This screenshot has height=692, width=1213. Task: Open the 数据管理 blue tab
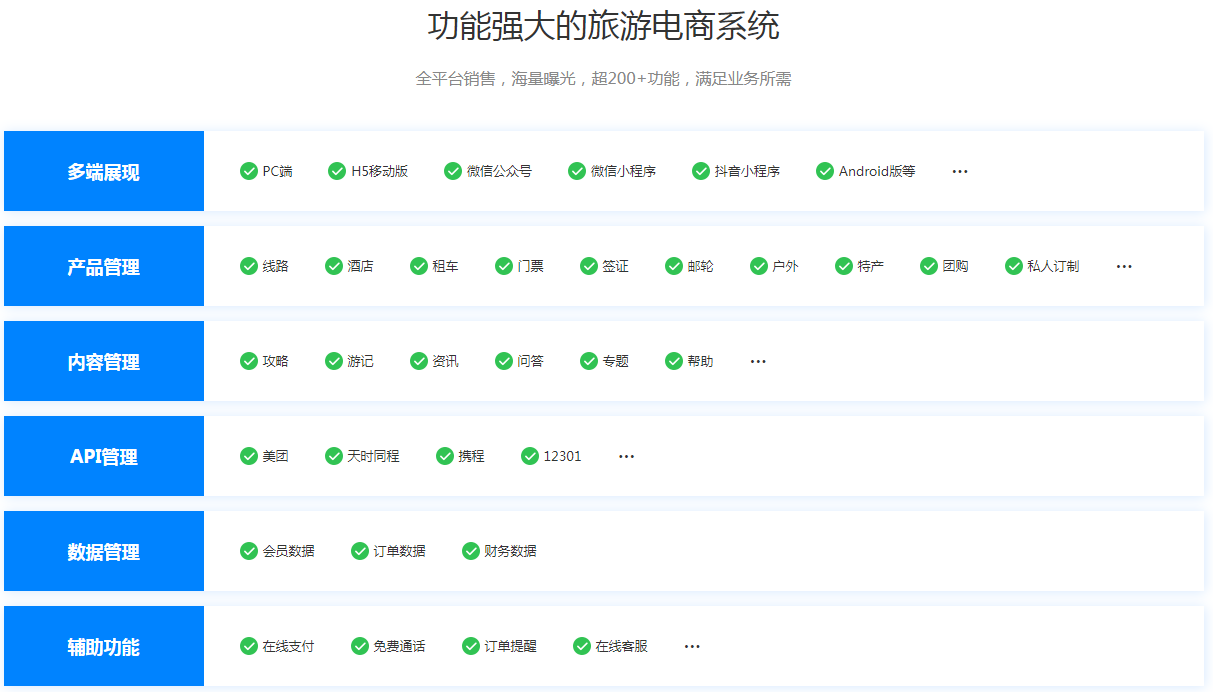[x=104, y=551]
